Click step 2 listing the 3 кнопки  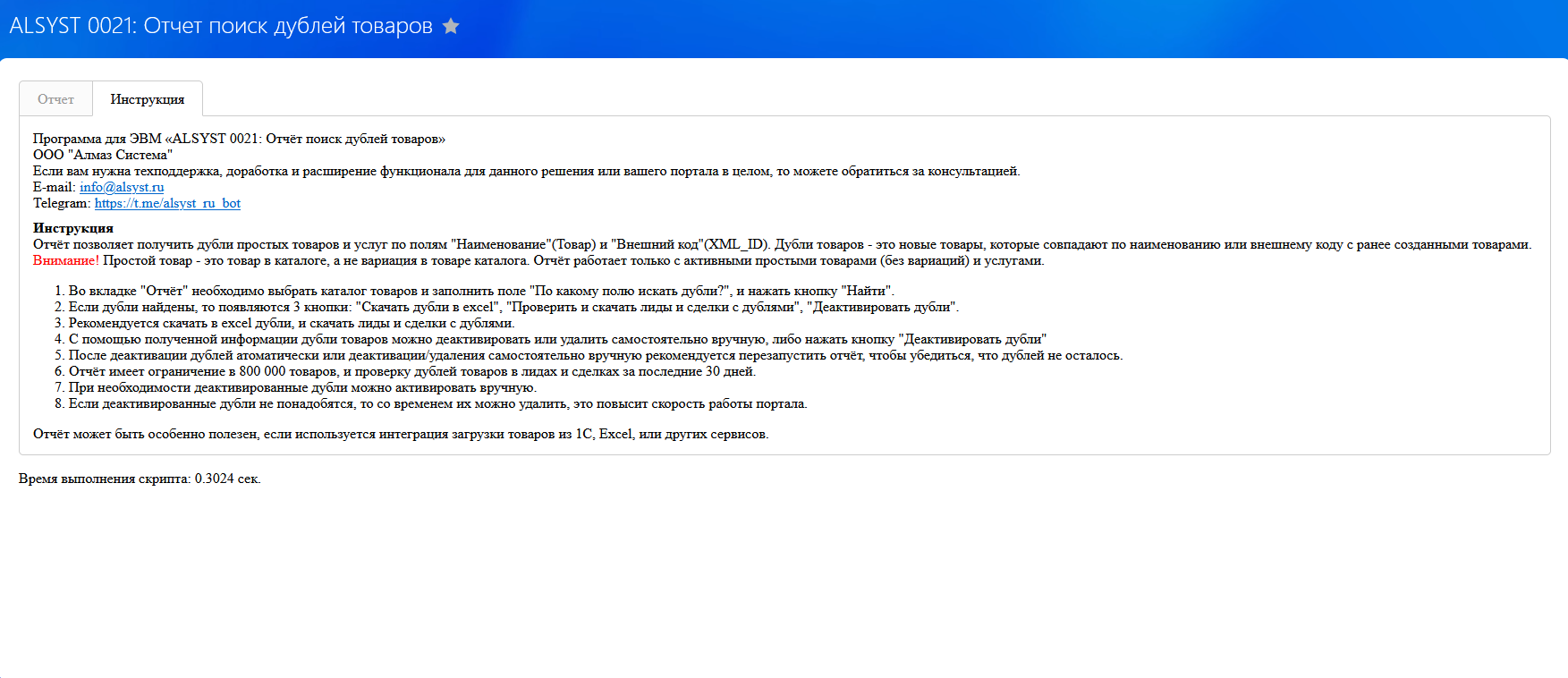(513, 307)
